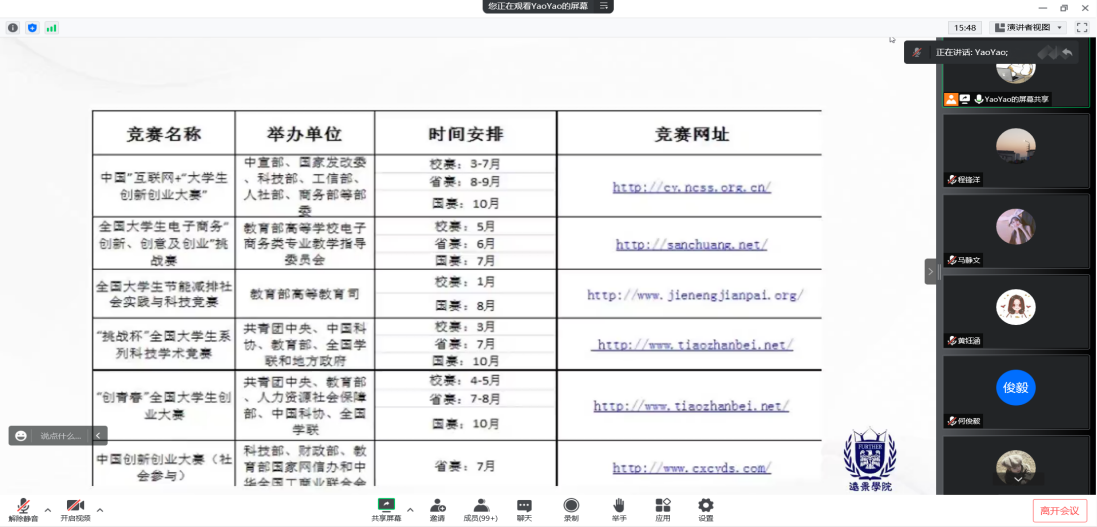This screenshot has height=527, width=1097.
Task: Raise hand with 举手 icon
Action: pyautogui.click(x=619, y=509)
